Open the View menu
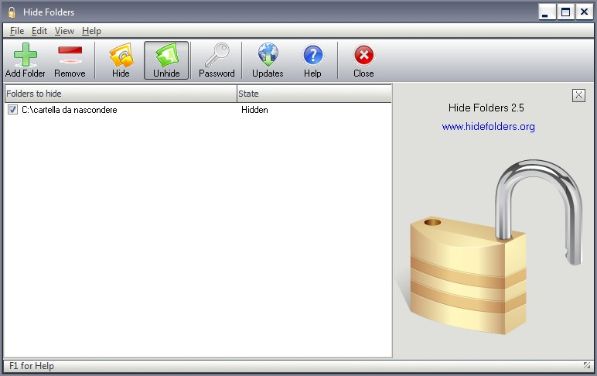 click(x=64, y=31)
